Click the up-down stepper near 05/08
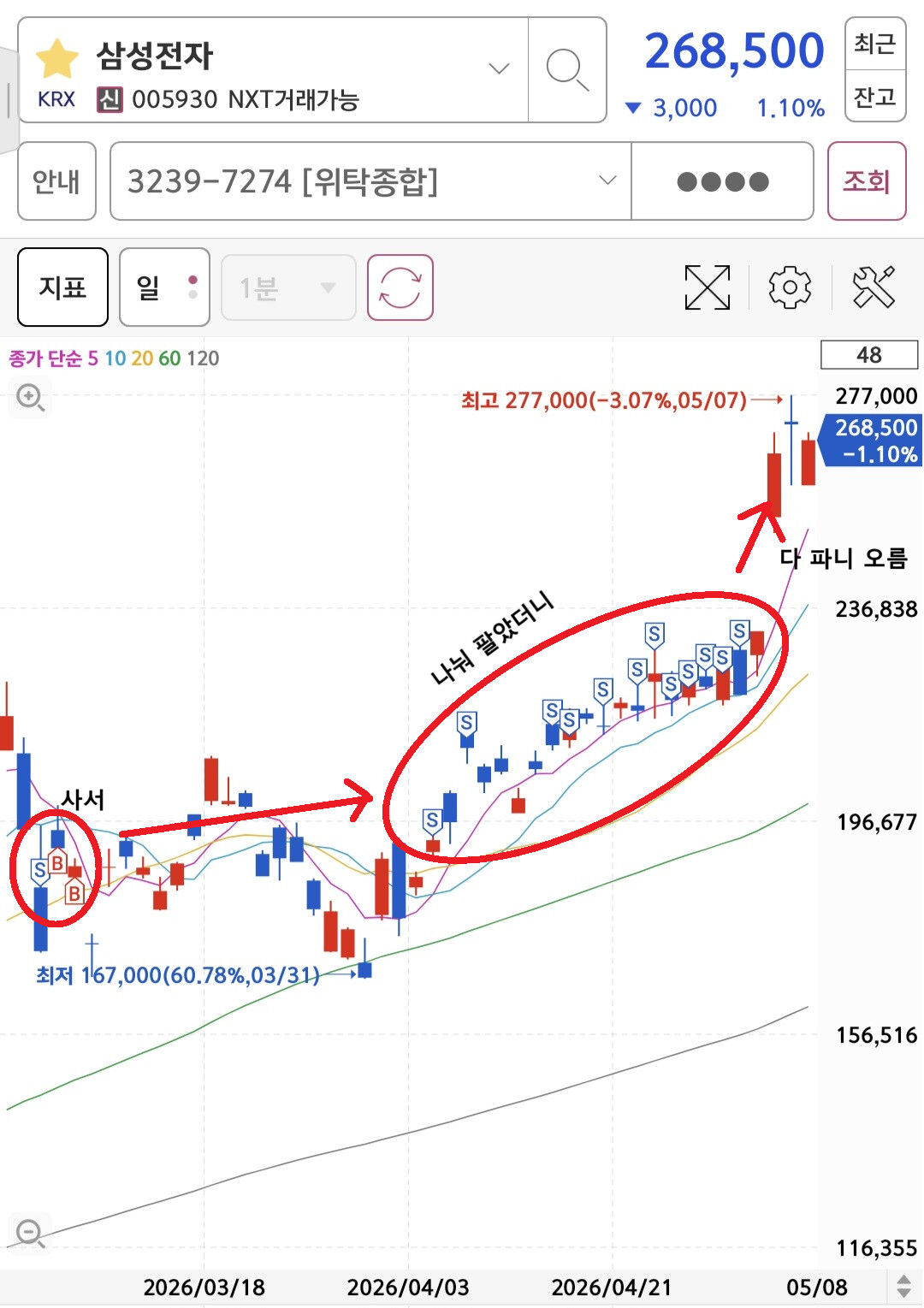 (x=903, y=1286)
